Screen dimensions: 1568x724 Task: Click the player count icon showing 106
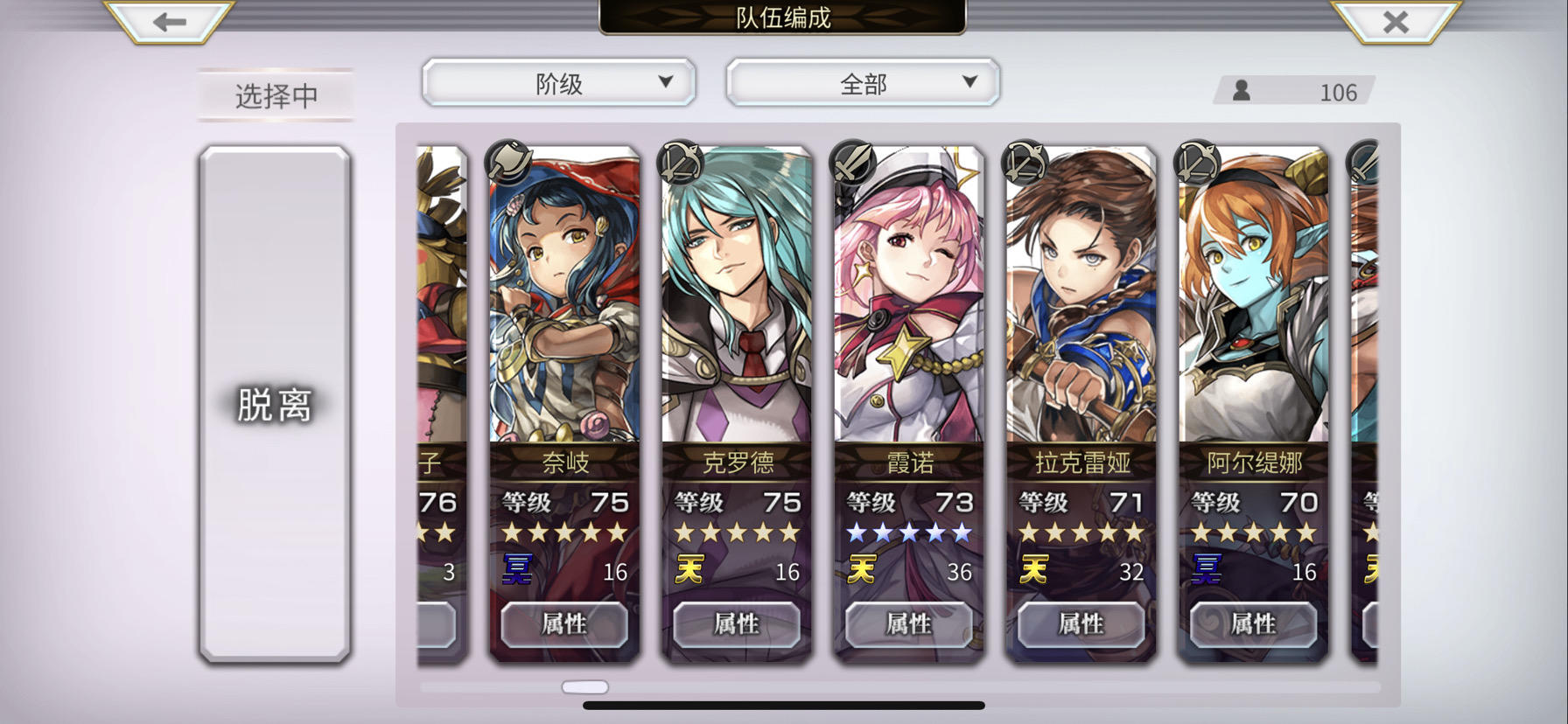[x=1242, y=90]
